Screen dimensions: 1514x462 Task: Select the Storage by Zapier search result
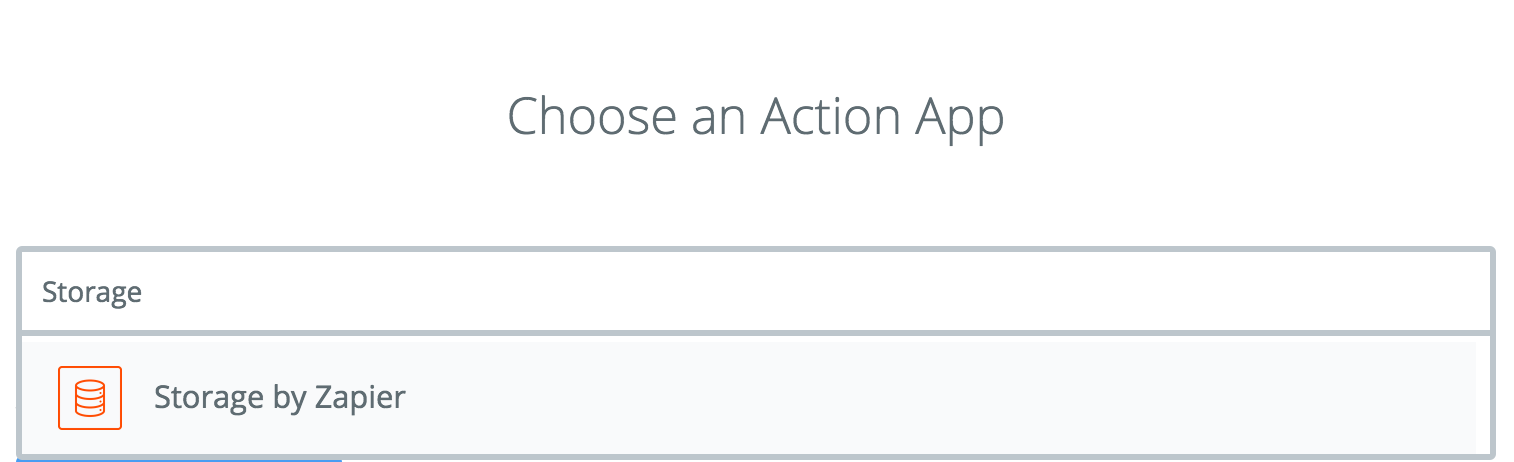pyautogui.click(x=748, y=397)
